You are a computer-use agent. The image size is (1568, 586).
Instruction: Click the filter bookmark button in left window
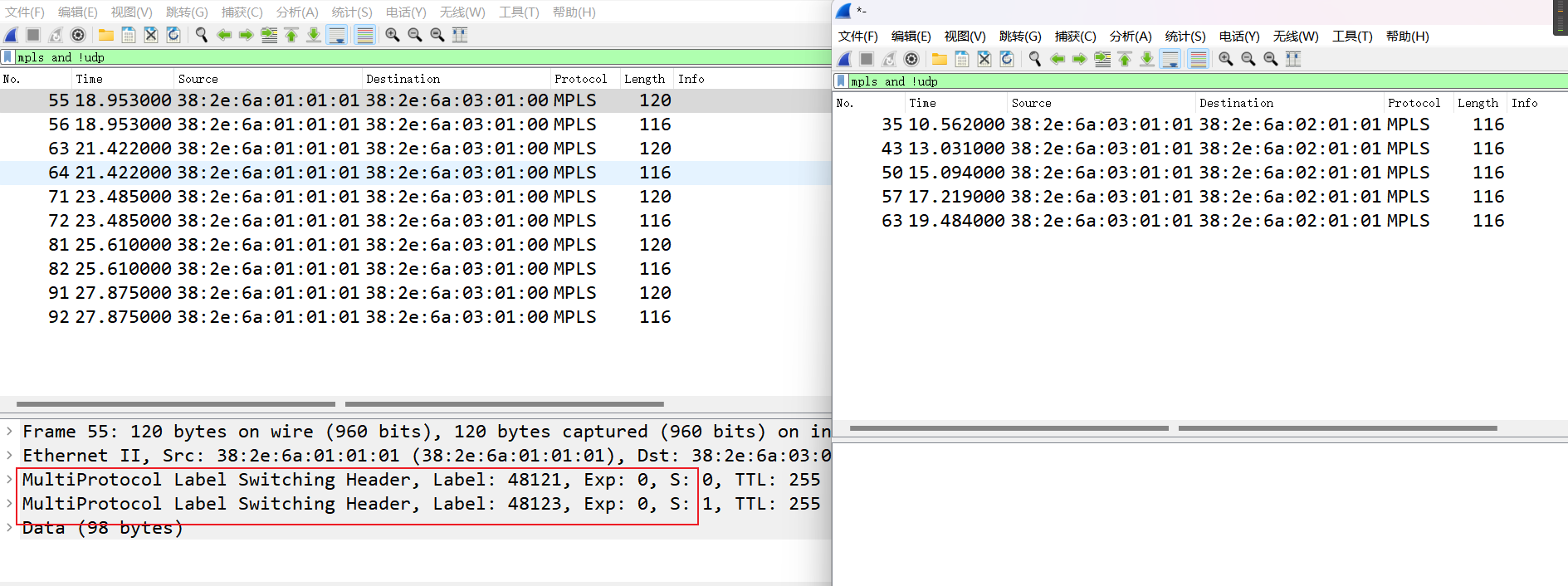click(x=8, y=57)
